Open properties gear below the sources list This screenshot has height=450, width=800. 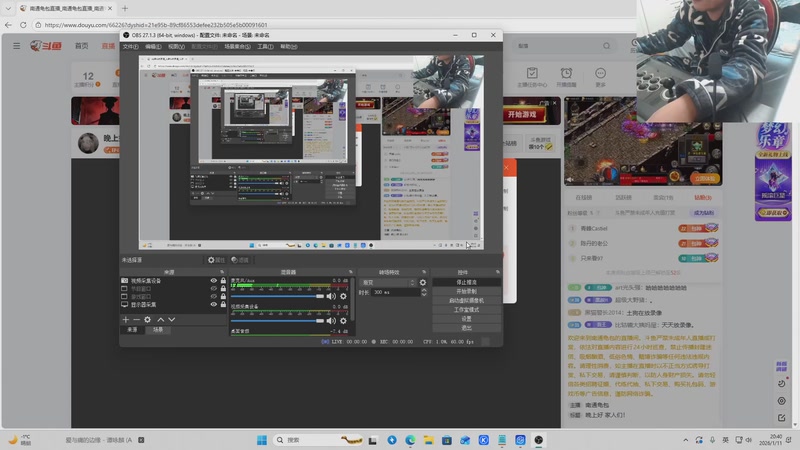pyautogui.click(x=147, y=319)
